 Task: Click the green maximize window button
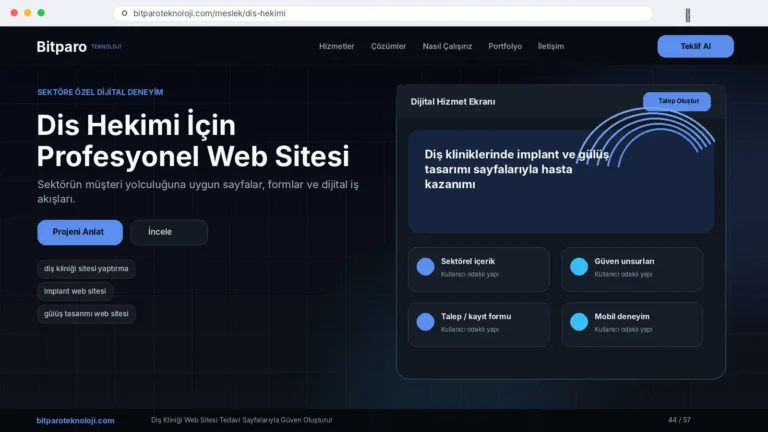41,13
